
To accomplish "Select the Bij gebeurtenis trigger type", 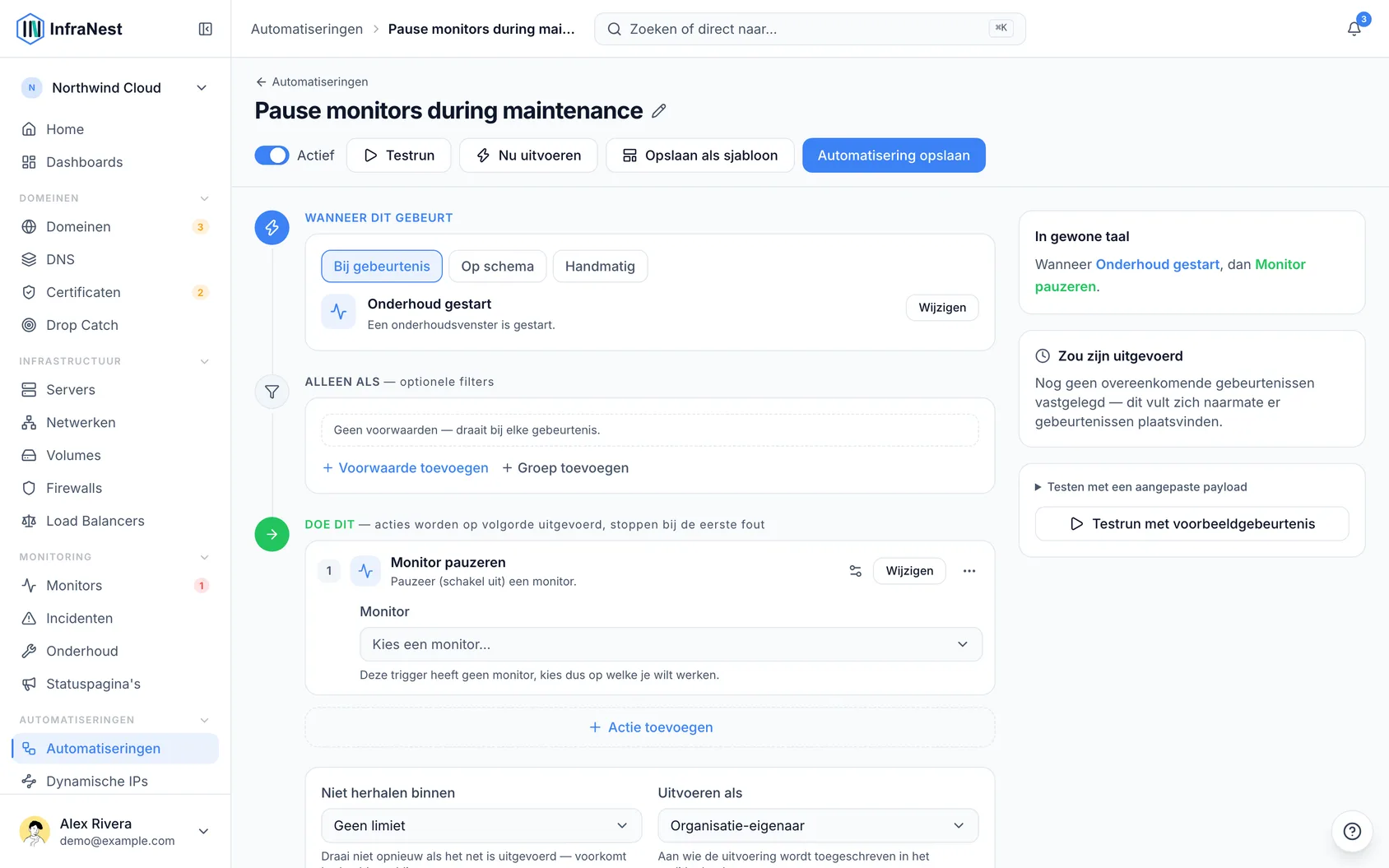I will coord(382,267).
